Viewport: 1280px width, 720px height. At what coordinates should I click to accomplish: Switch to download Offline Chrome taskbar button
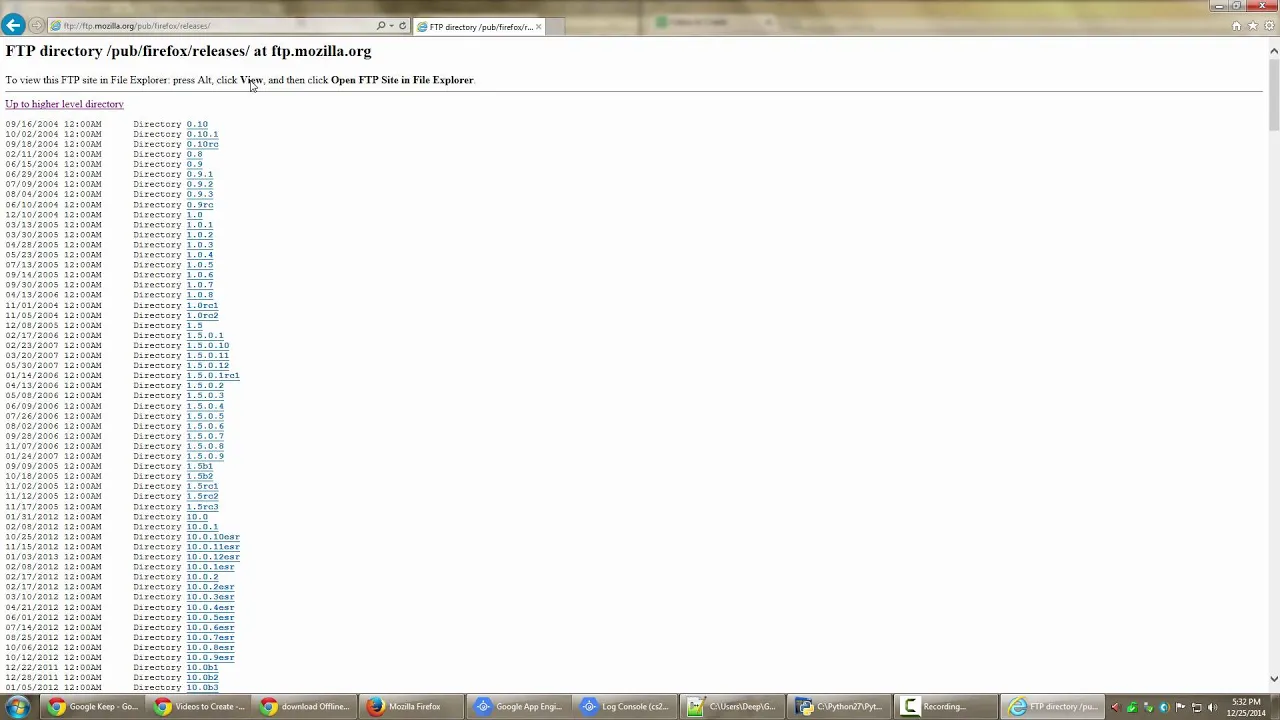305,707
